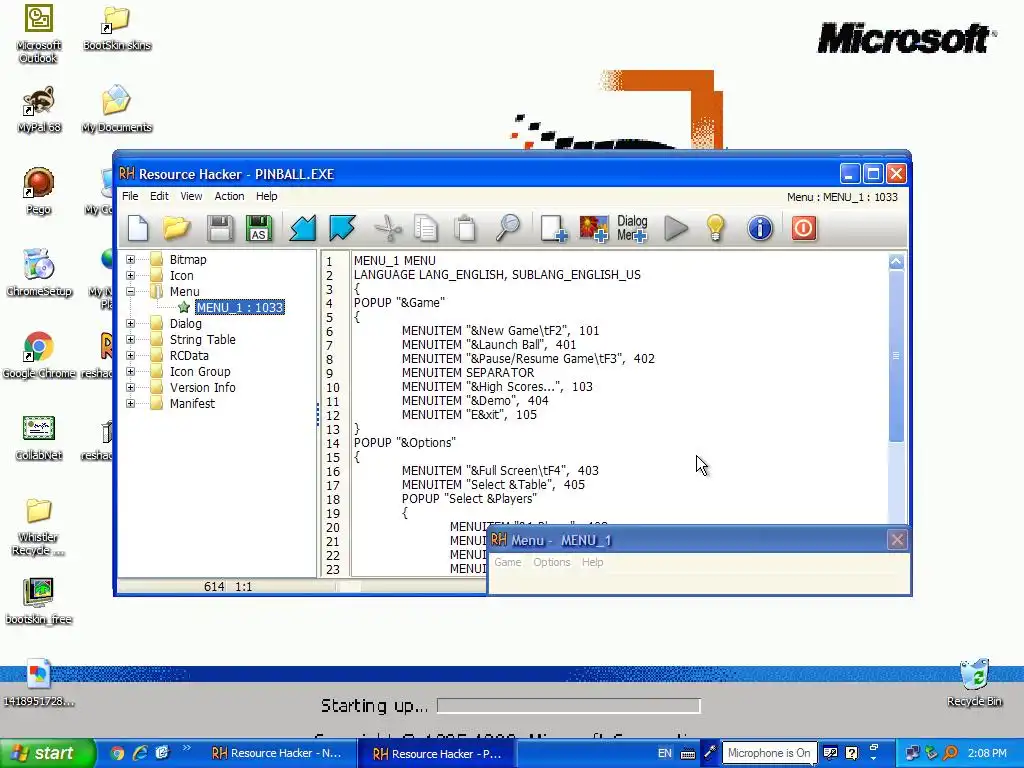
Task: Click the Microphone is On language bar button
Action: 768,753
